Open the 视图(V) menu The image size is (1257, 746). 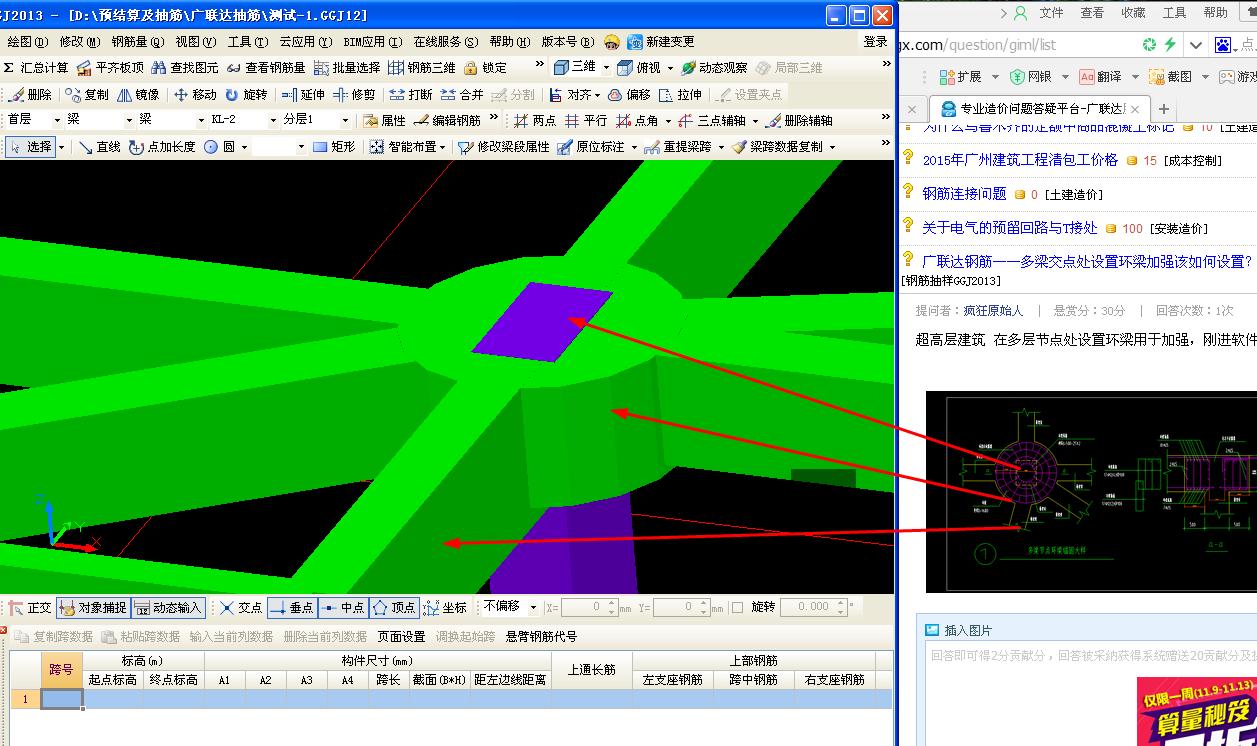[x=196, y=42]
